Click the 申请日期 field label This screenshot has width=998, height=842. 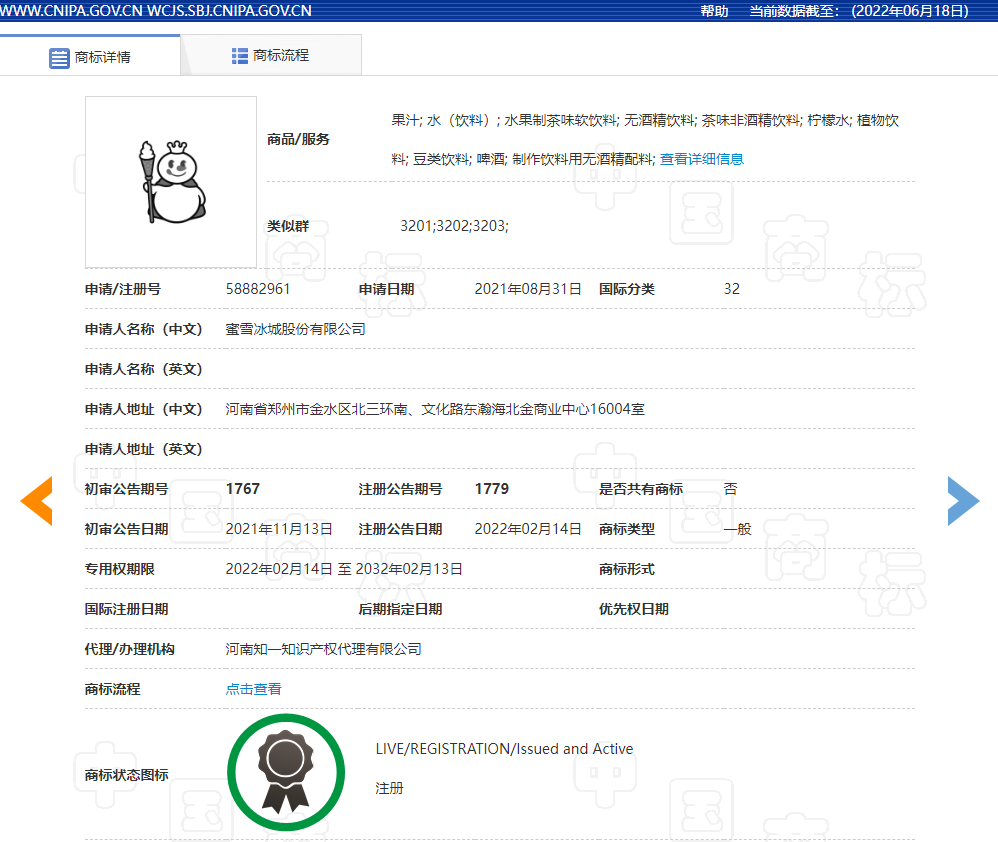pyautogui.click(x=386, y=289)
